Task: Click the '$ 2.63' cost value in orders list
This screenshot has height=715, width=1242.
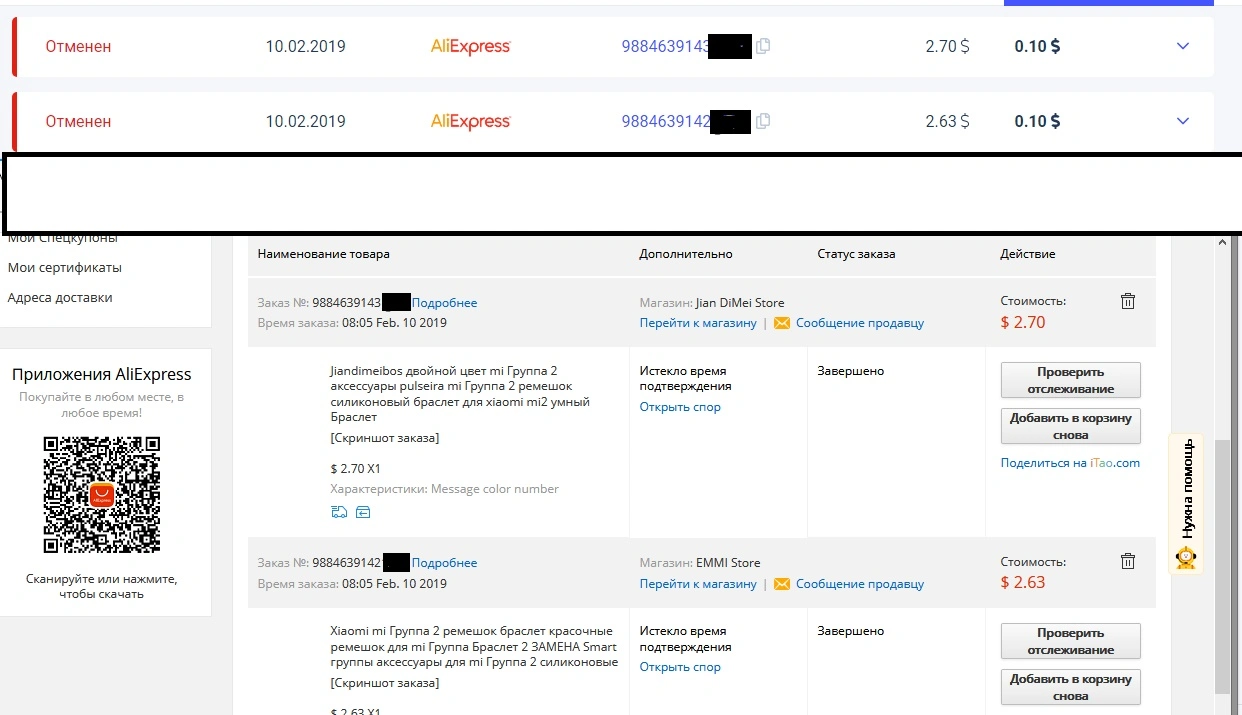Action: (x=1023, y=582)
